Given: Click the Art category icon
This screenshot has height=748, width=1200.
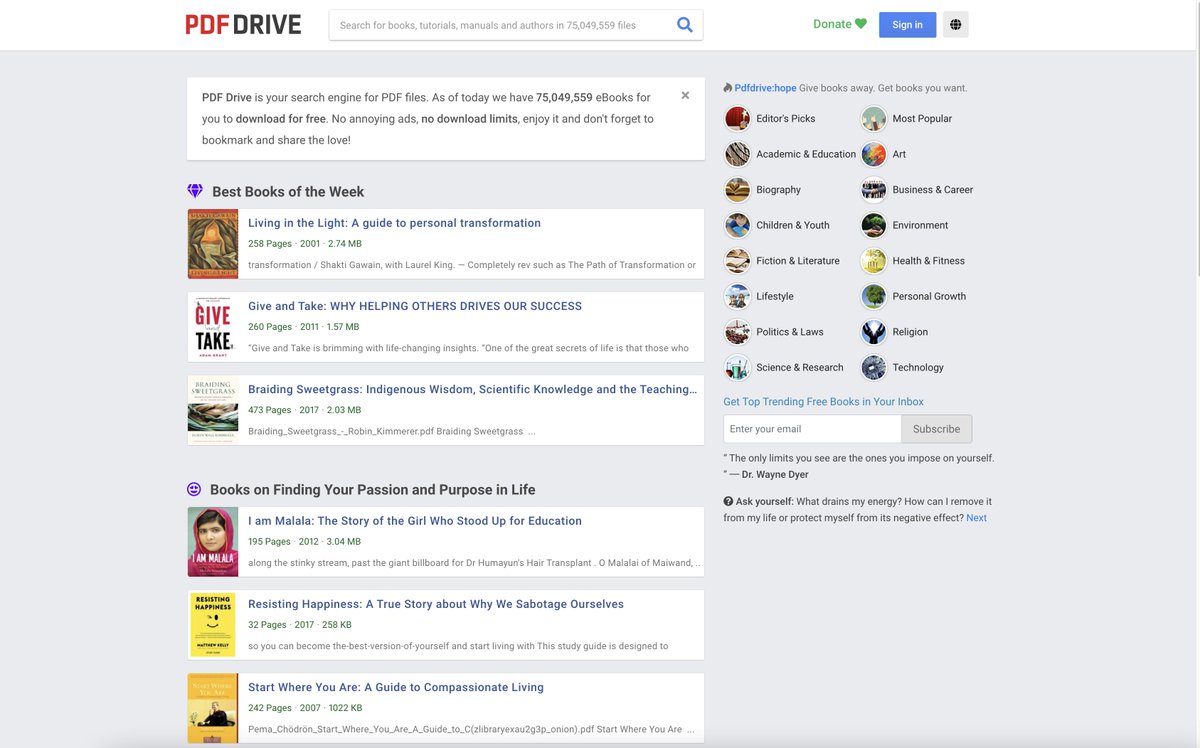Looking at the screenshot, I should coord(874,154).
